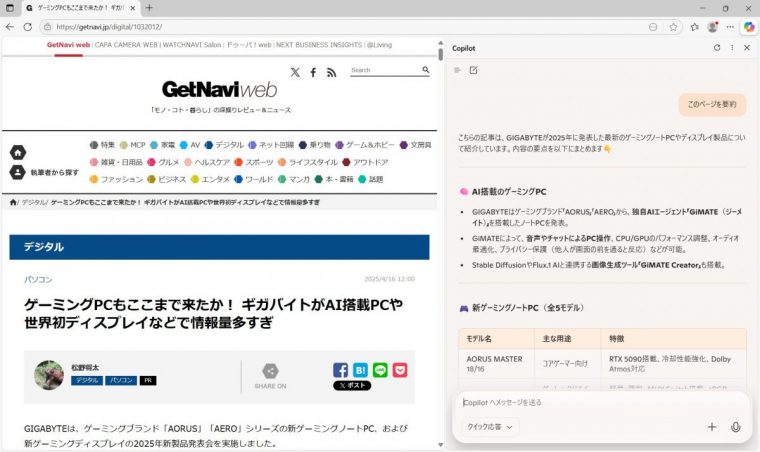The height and width of the screenshot is (452, 760).
Task: Open the グルメ category
Action: tap(163, 162)
